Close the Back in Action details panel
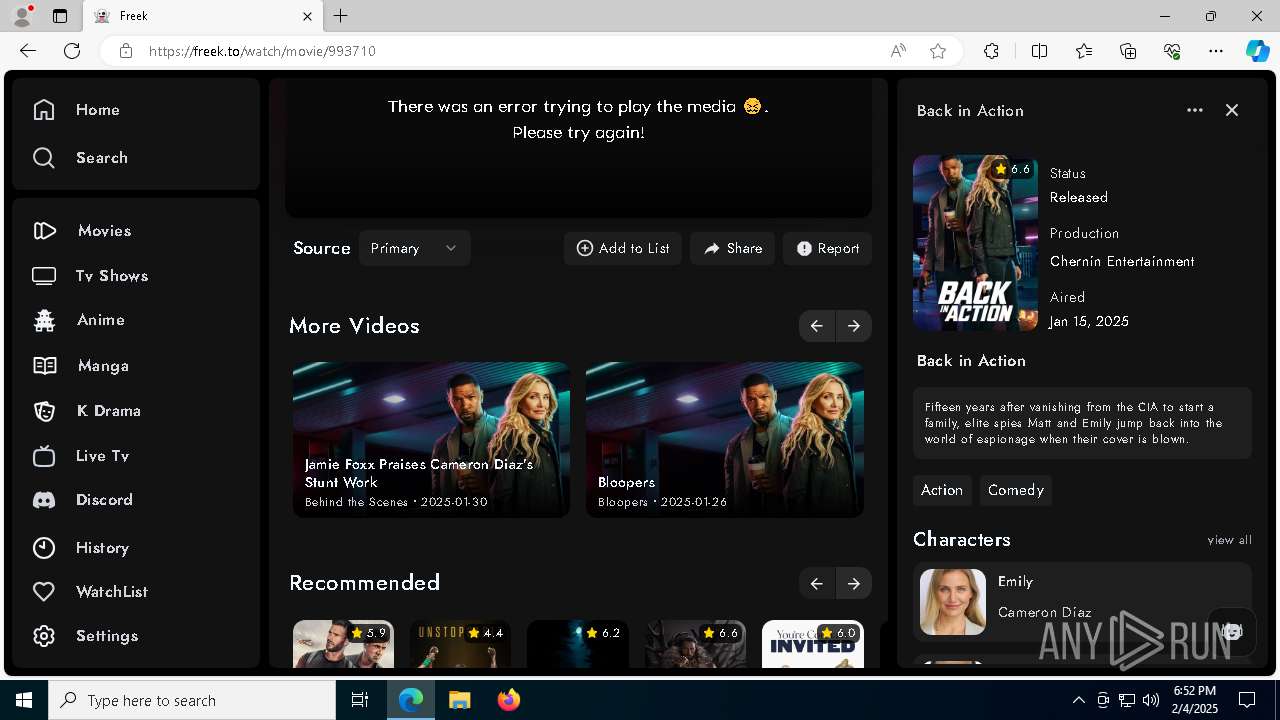The width and height of the screenshot is (1280, 720). click(1232, 110)
